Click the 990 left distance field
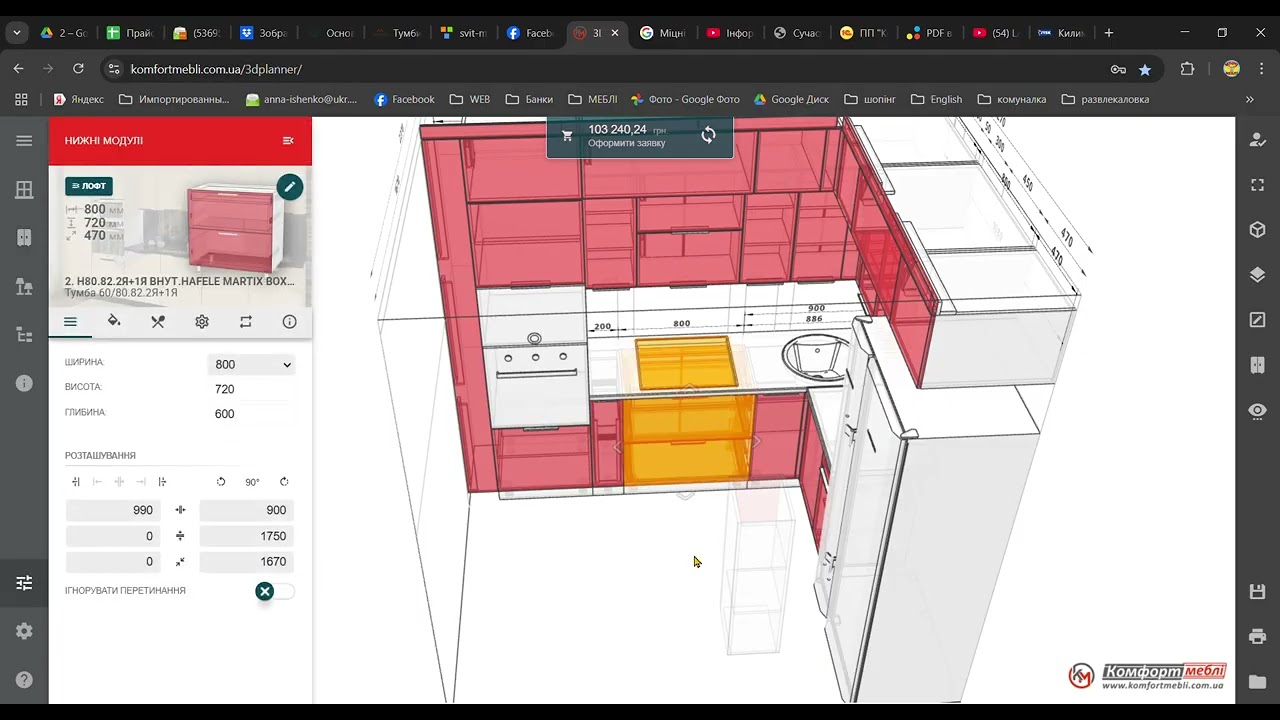The width and height of the screenshot is (1280, 720). coord(113,510)
